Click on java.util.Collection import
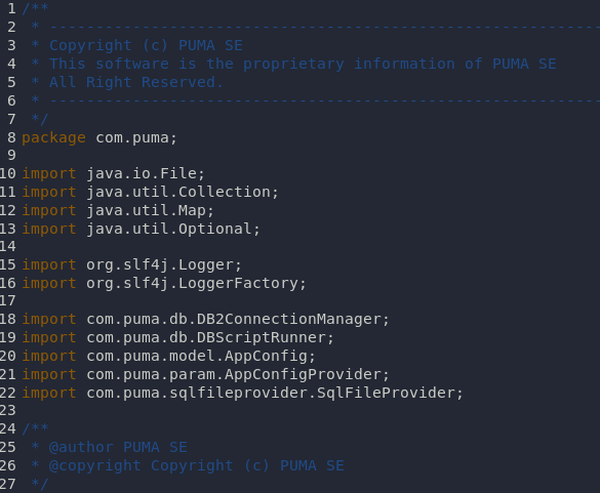Viewport: 600px width, 493px height. 150,192
